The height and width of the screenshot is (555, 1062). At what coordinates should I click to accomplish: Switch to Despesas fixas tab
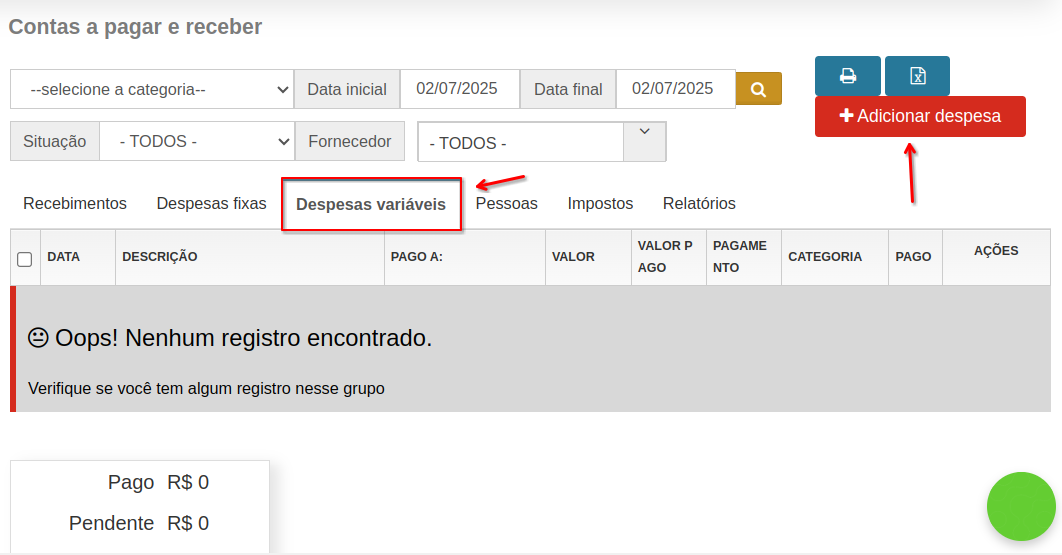(x=211, y=203)
